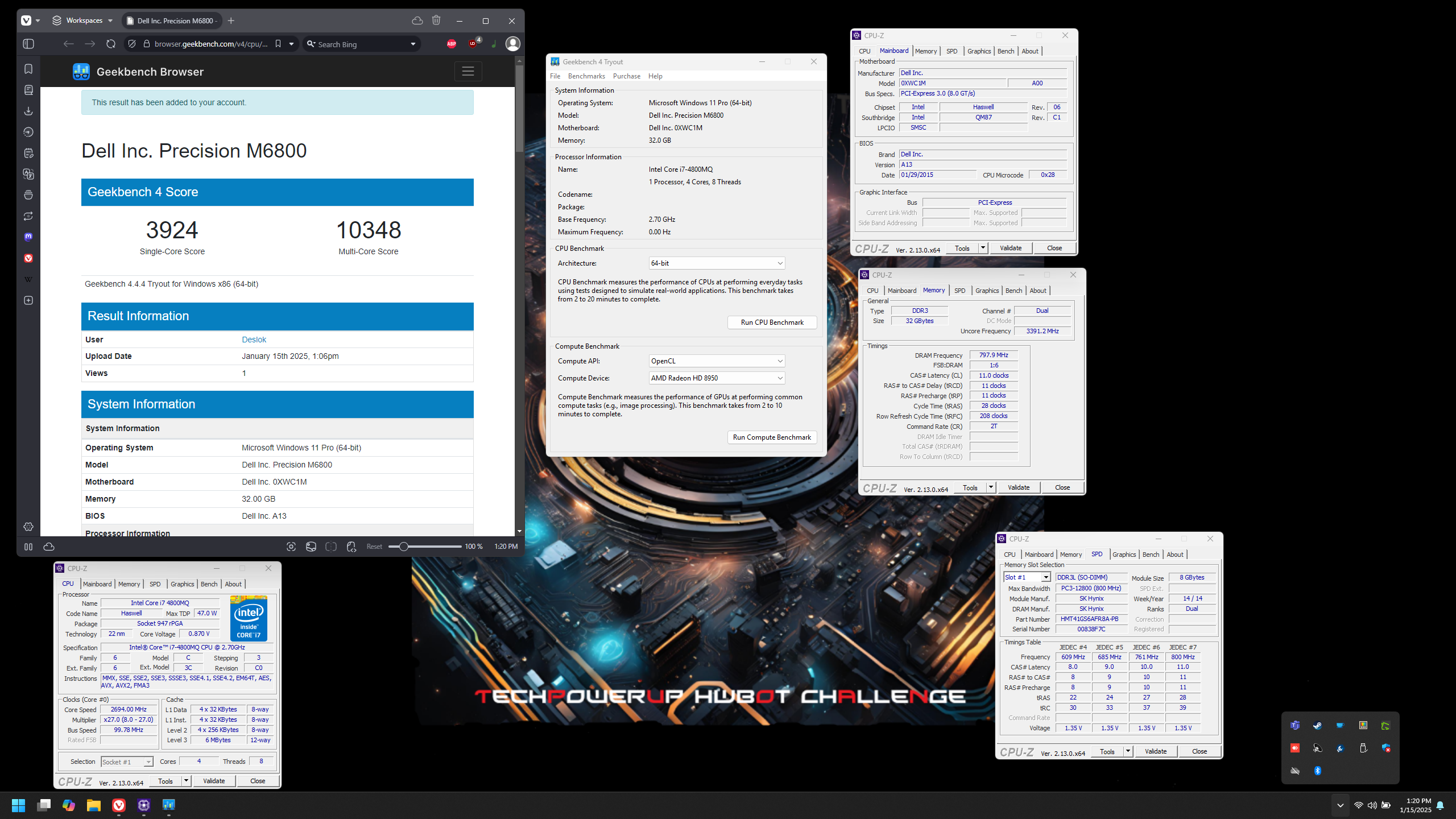Switch to Bench tab in Memory CPU-Z window
The height and width of the screenshot is (819, 1456).
tap(1014, 291)
